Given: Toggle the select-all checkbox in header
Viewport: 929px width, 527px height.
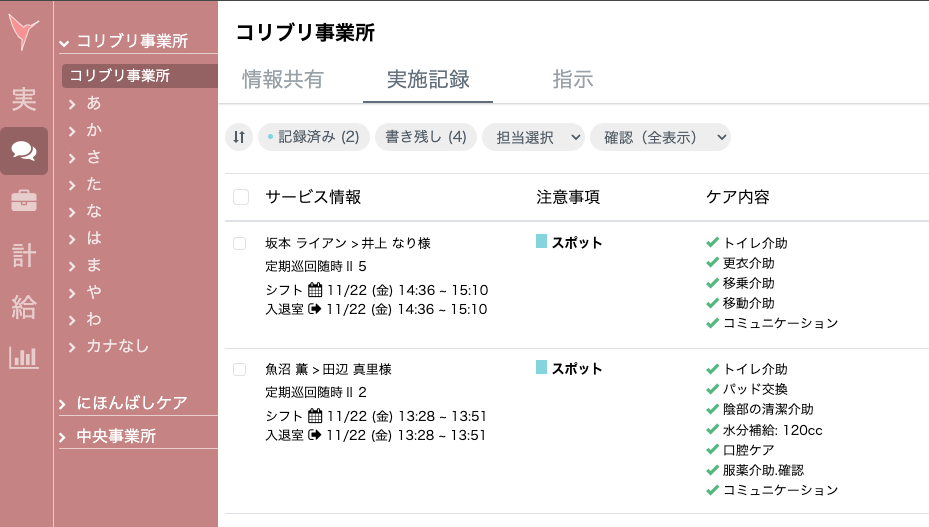Looking at the screenshot, I should tap(241, 197).
